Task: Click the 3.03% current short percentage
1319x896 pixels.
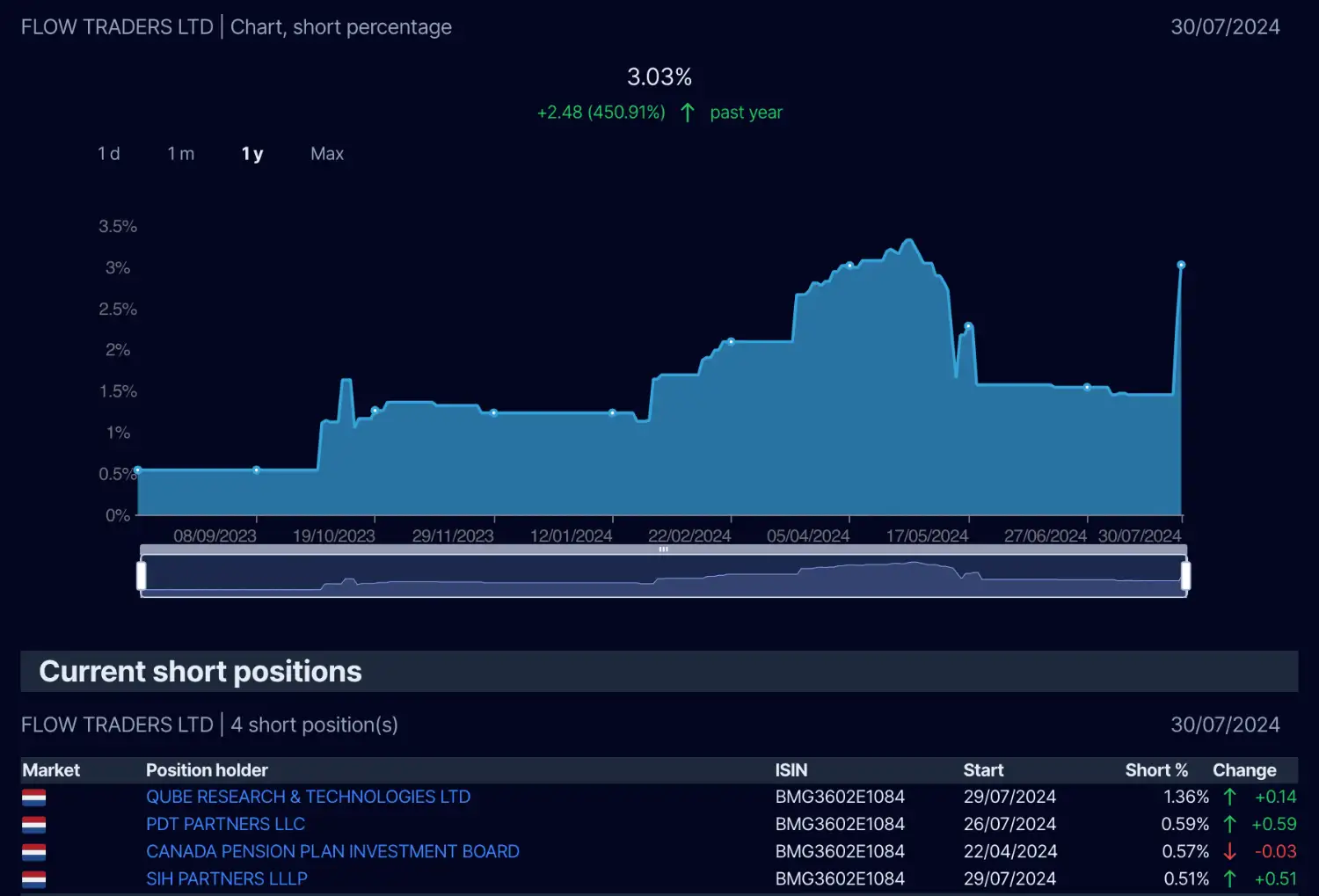Action: pos(659,77)
